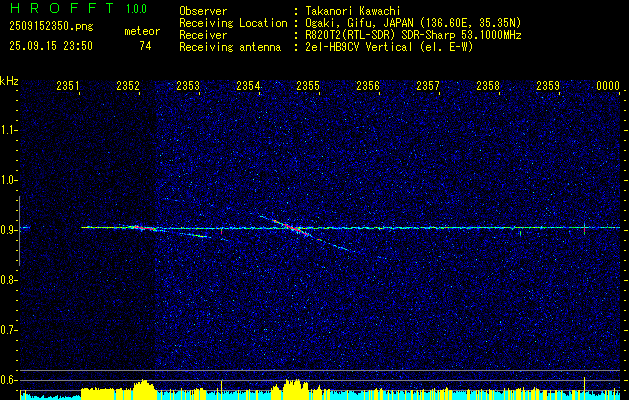Click the 0.8 kHz axis label

[8, 280]
